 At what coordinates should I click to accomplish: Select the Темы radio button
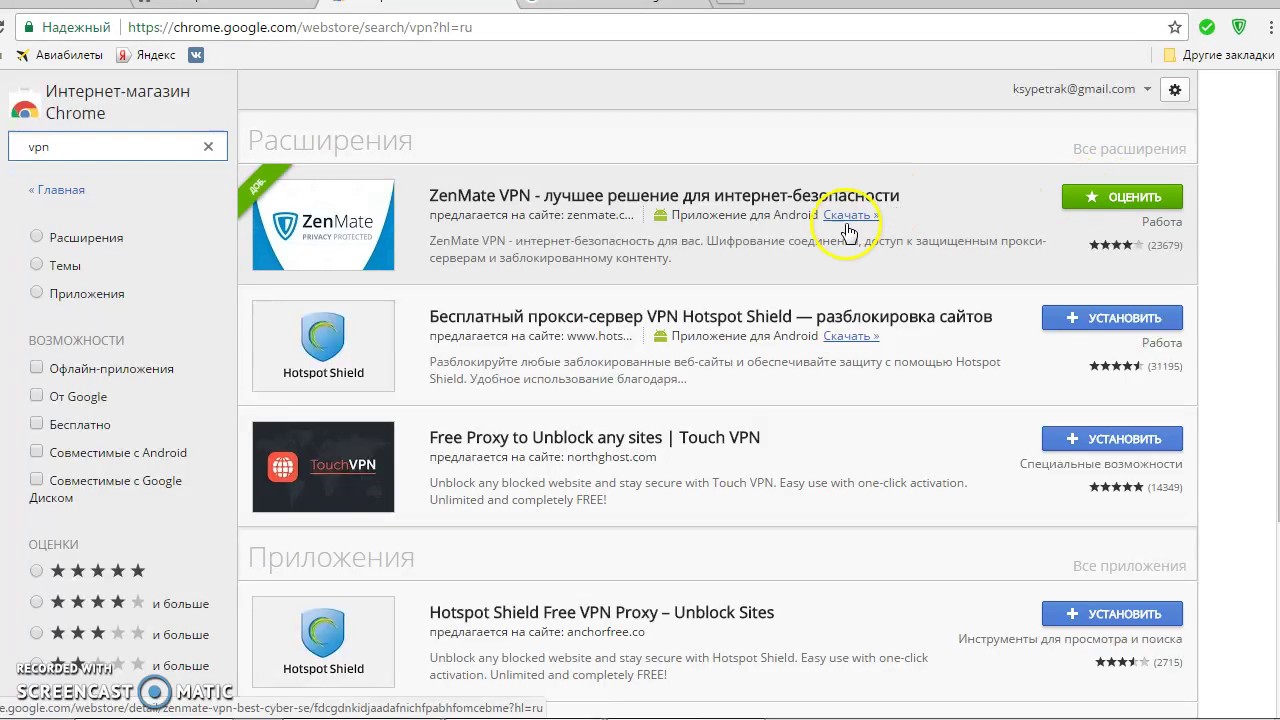(x=37, y=265)
